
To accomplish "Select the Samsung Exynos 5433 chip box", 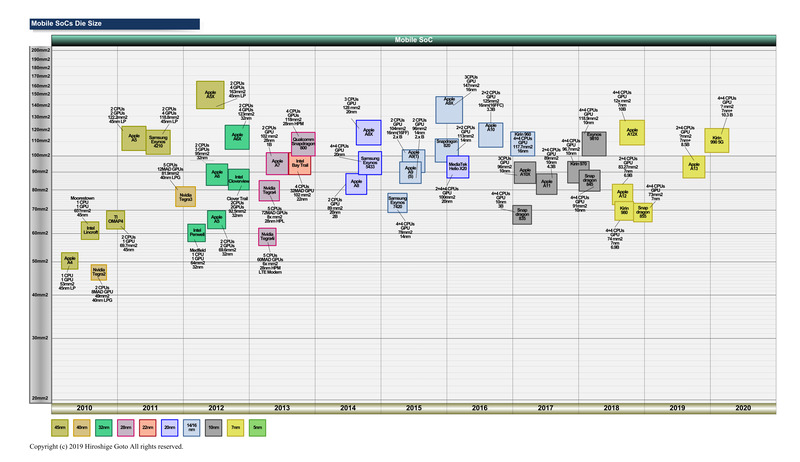I will tap(370, 163).
